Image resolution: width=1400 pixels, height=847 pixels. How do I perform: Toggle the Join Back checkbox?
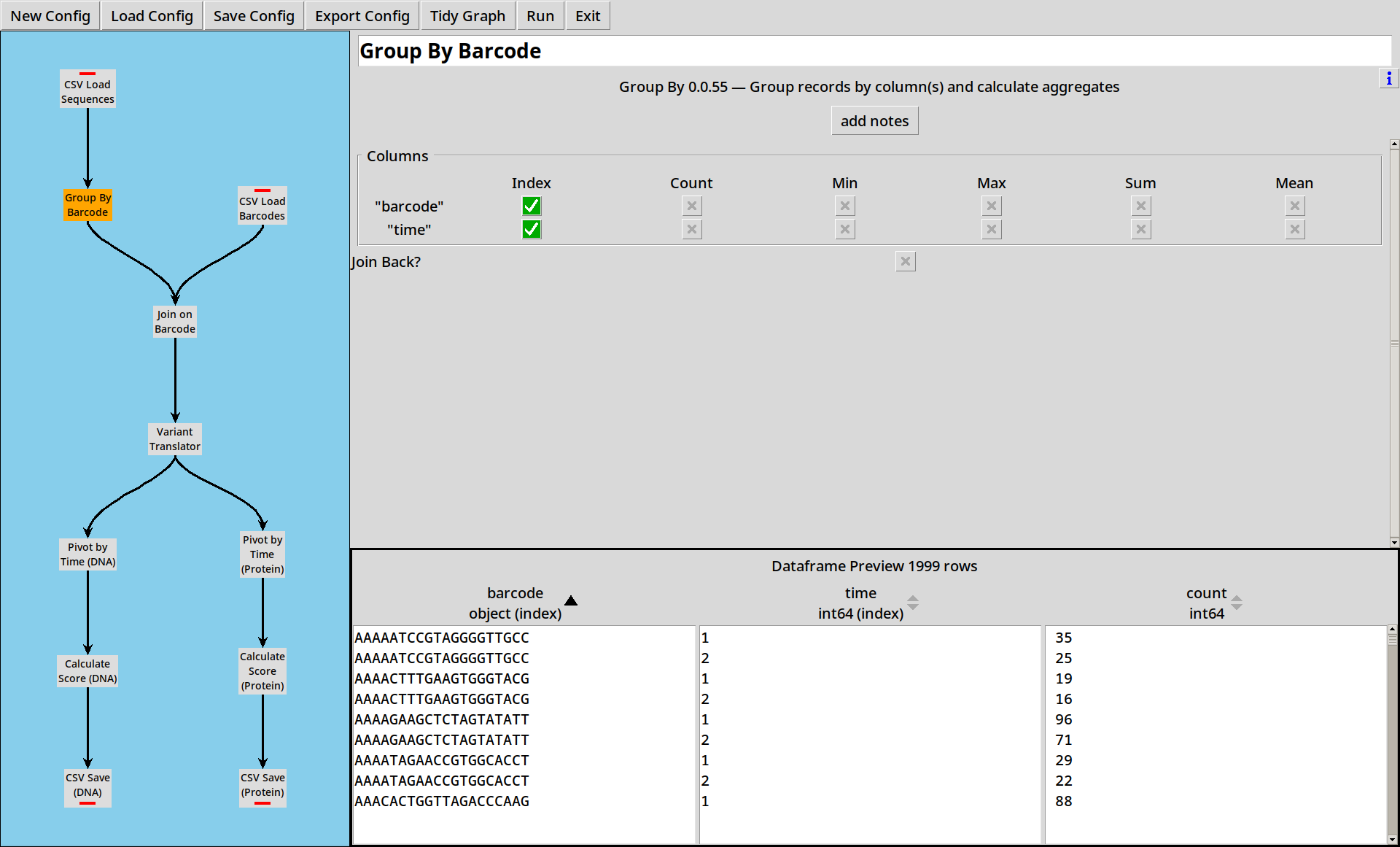(x=906, y=262)
